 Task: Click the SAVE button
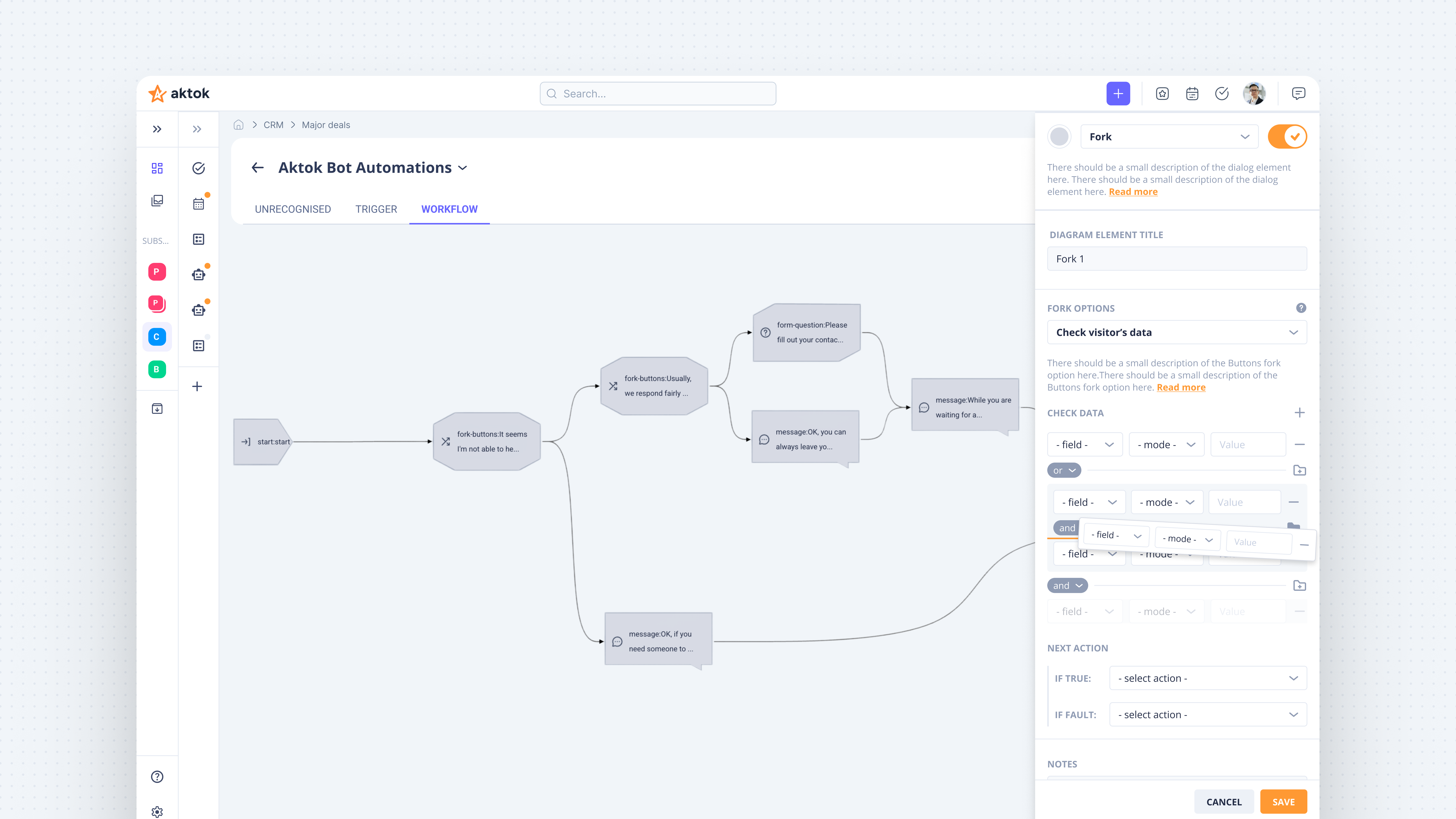(x=1283, y=802)
